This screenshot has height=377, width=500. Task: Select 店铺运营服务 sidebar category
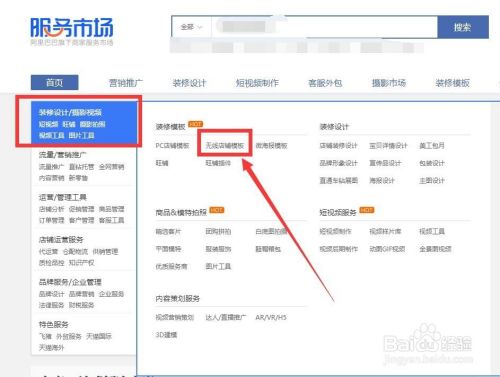pos(61,239)
